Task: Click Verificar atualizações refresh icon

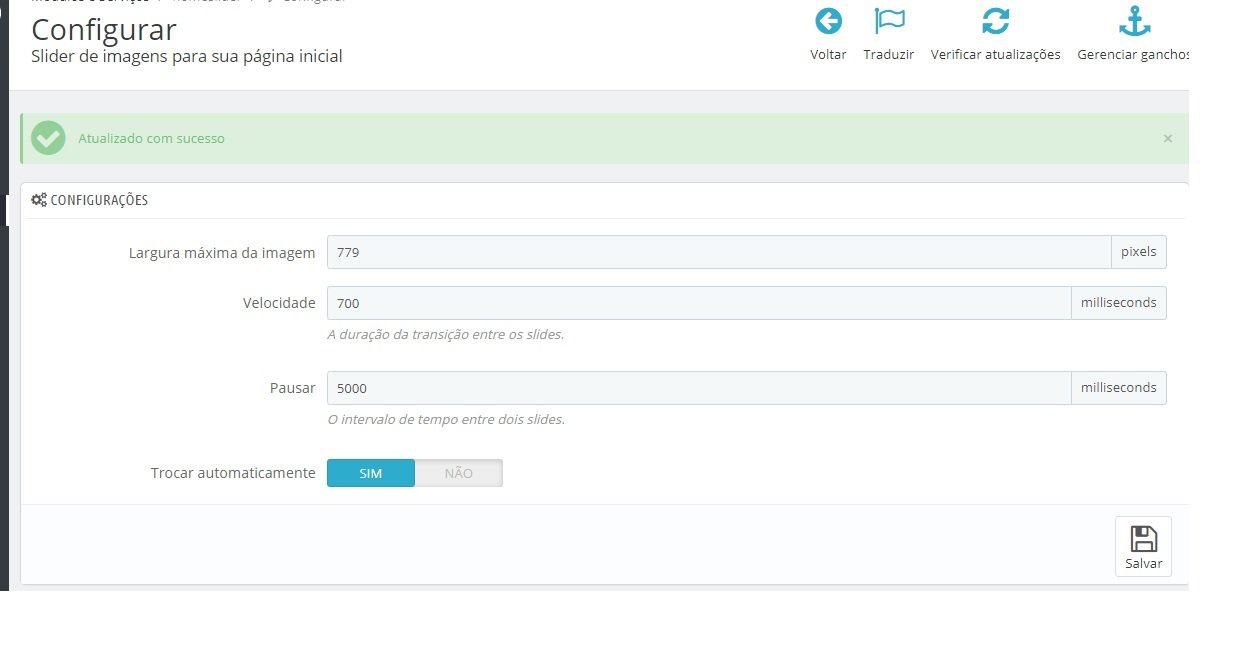Action: 995,21
